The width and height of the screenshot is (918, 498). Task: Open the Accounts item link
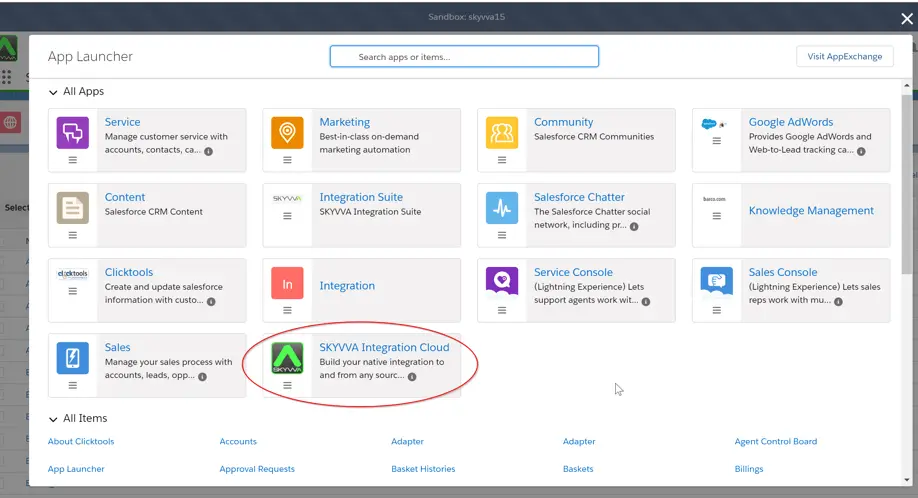238,441
